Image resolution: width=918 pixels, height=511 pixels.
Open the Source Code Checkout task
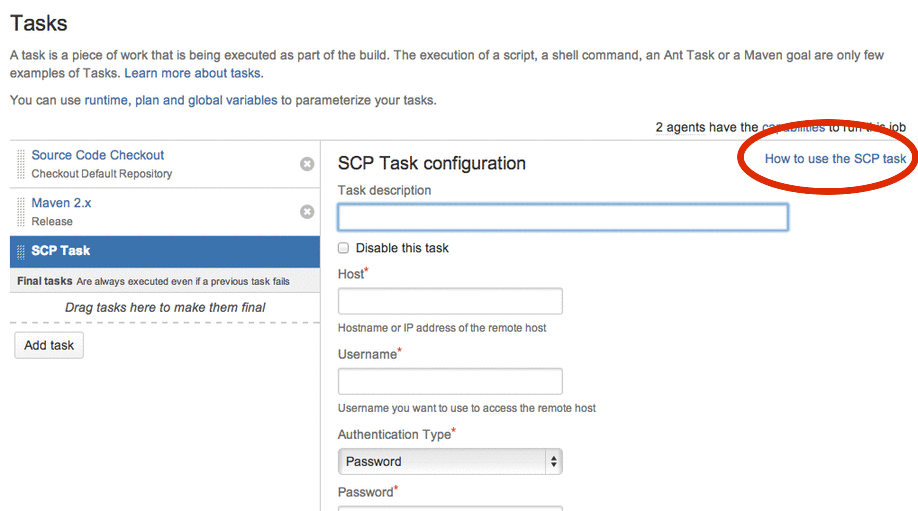pos(98,155)
